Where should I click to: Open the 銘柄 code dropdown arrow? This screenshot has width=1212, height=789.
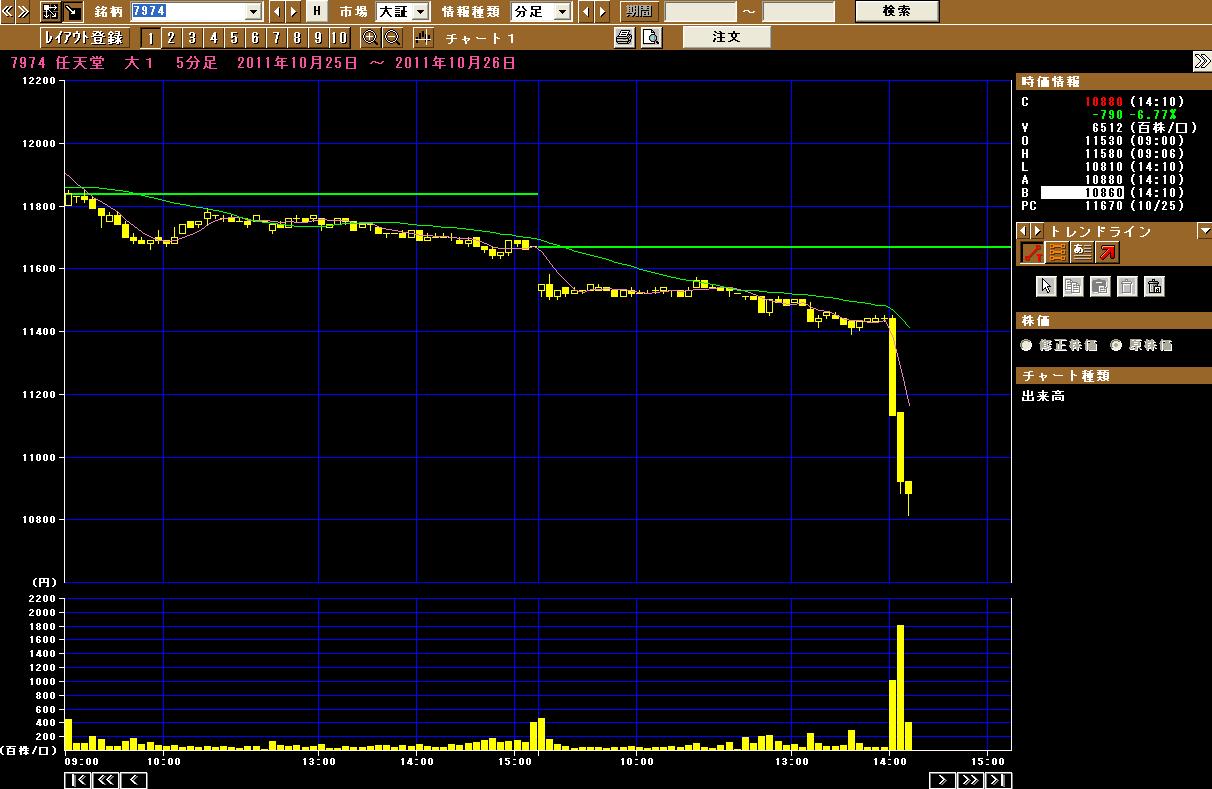coord(253,12)
